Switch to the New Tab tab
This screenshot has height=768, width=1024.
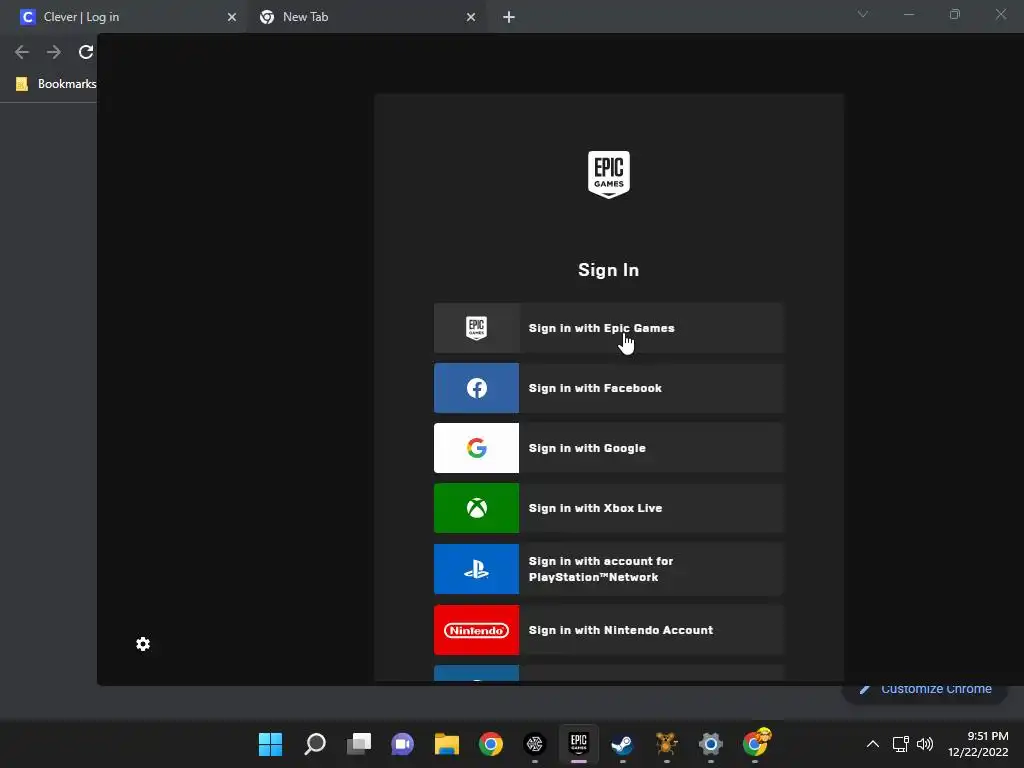[x=366, y=17]
